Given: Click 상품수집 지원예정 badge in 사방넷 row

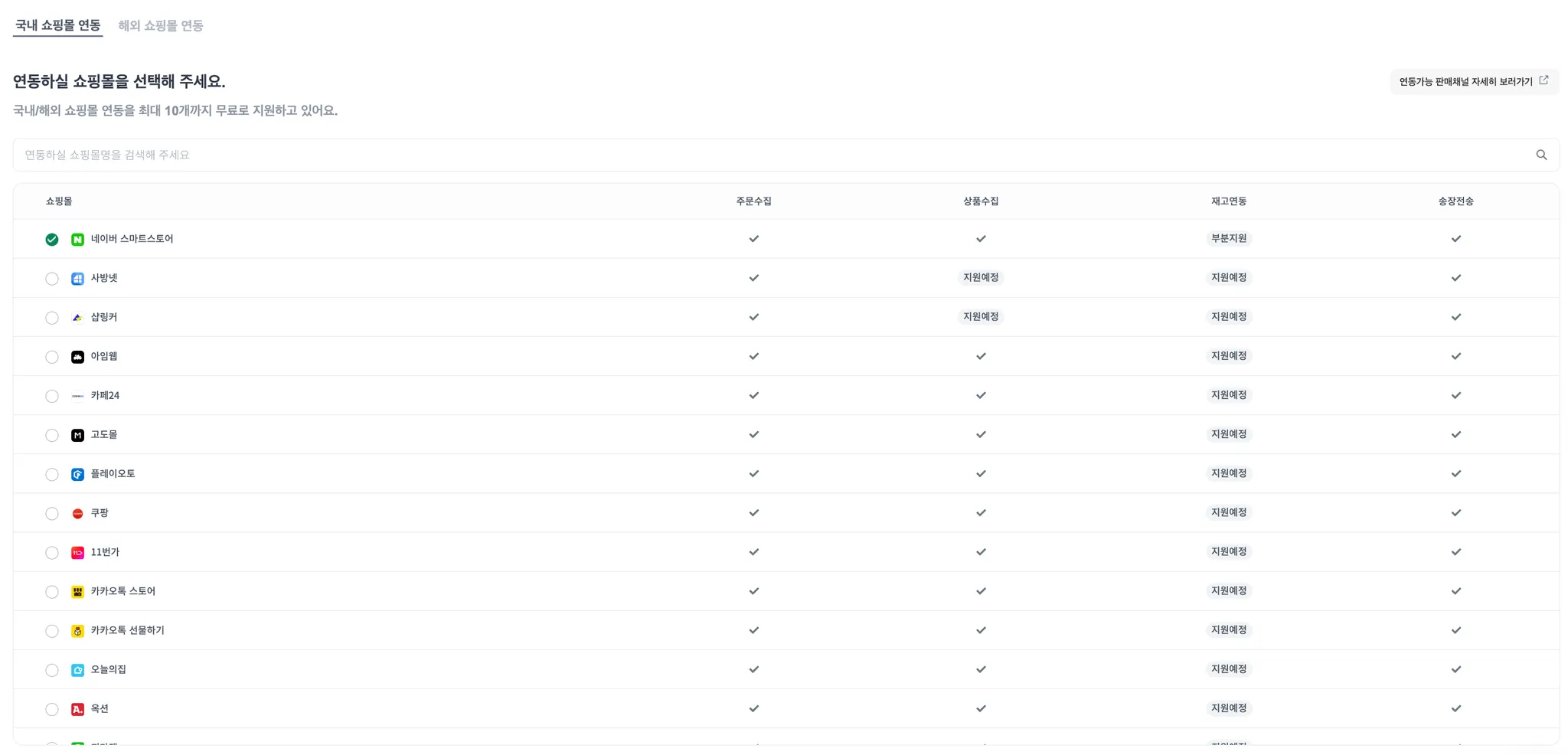Looking at the screenshot, I should click(981, 277).
